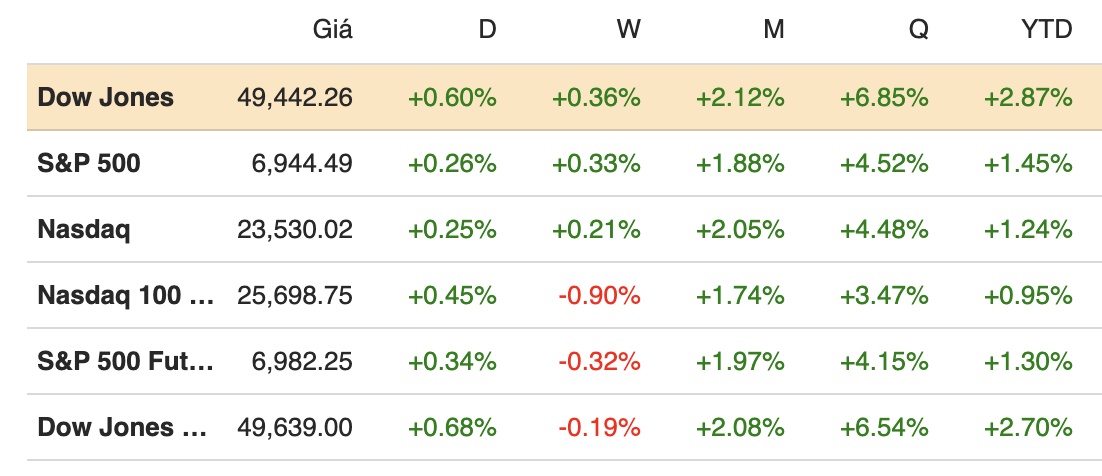Image resolution: width=1102 pixels, height=476 pixels.
Task: Click the red -0.90% weekly value
Action: (x=599, y=295)
